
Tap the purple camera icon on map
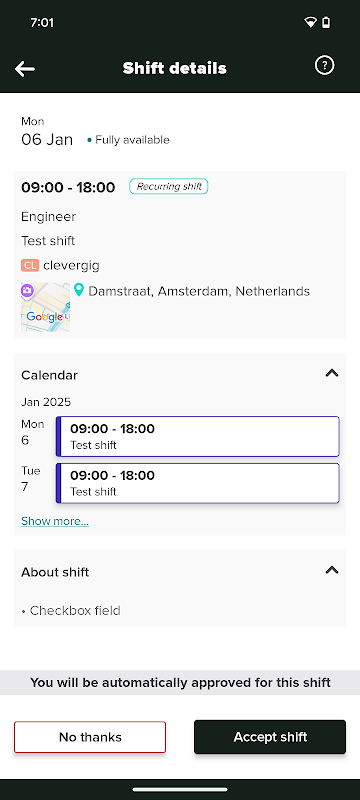click(28, 290)
